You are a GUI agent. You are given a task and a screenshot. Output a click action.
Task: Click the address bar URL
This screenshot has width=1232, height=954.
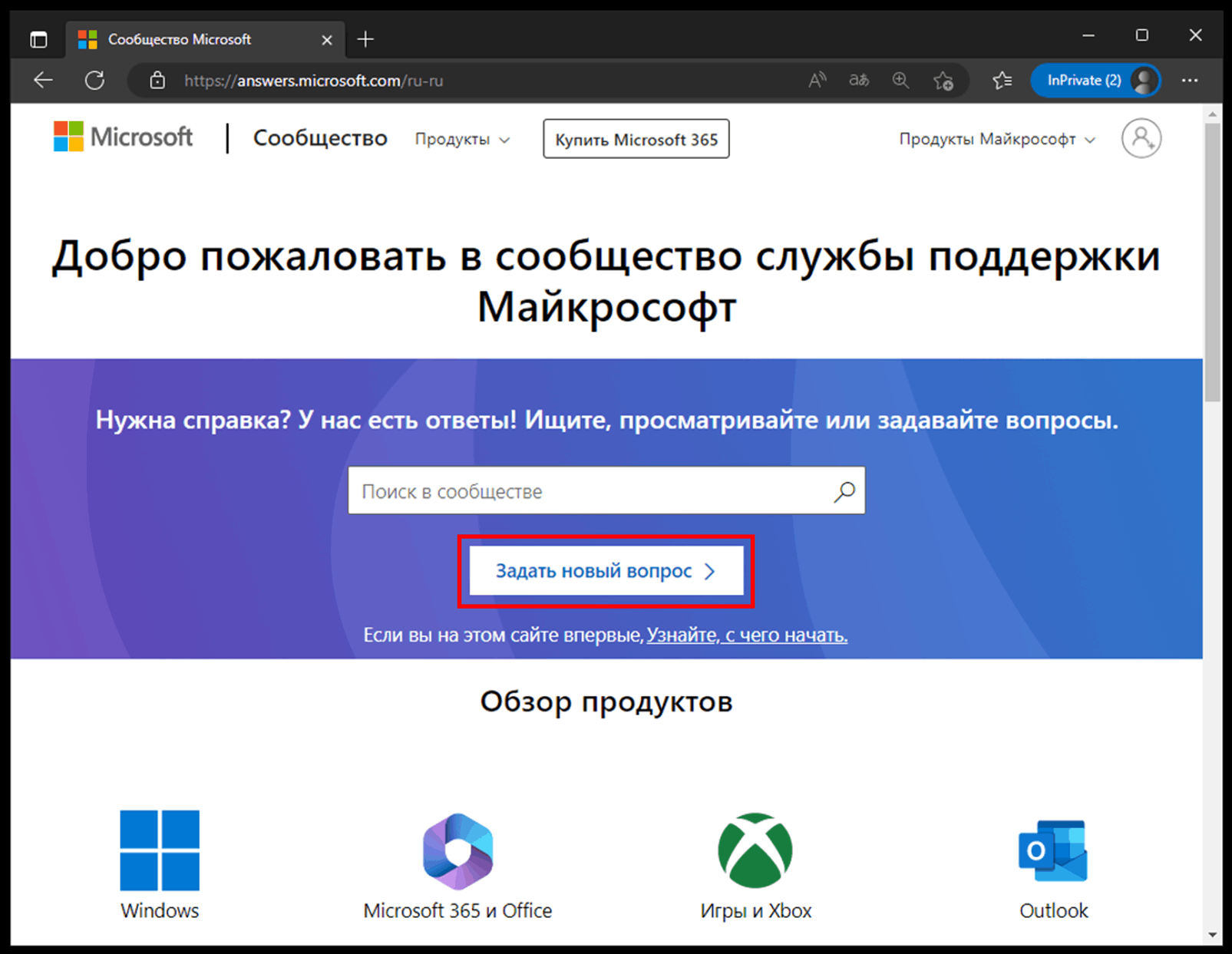coord(313,81)
